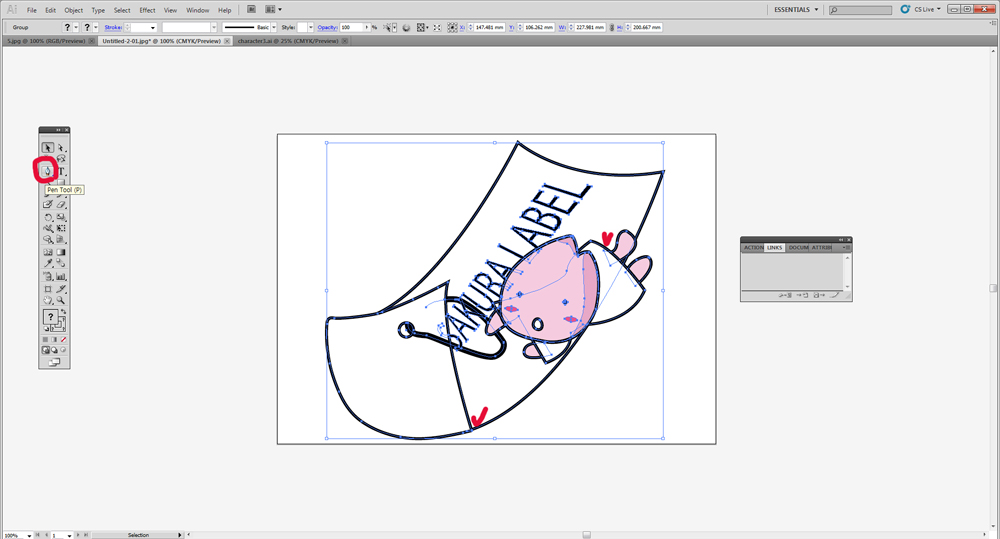Open the Object menu
Viewport: 1000px width, 539px height.
pos(73,10)
